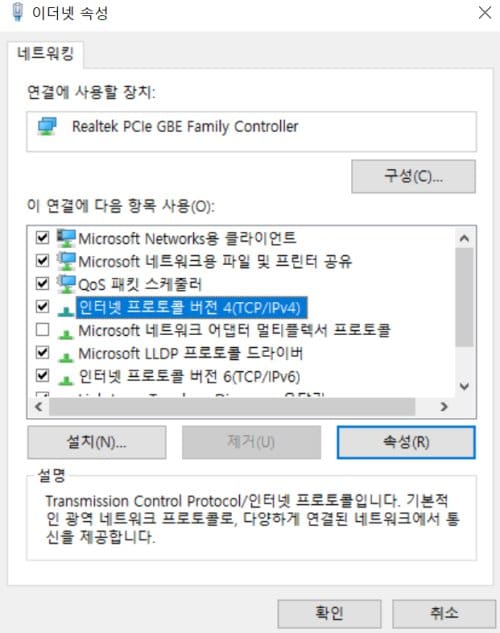Enable the 네트워크 어댑터 멀티플렉서 프로토콜 checkbox
The width and height of the screenshot is (500, 633).
[x=42, y=330]
